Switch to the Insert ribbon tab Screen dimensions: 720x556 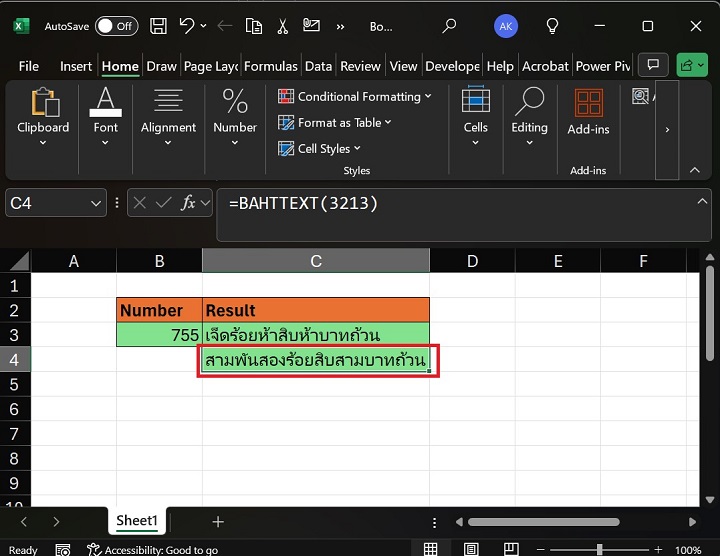(76, 66)
